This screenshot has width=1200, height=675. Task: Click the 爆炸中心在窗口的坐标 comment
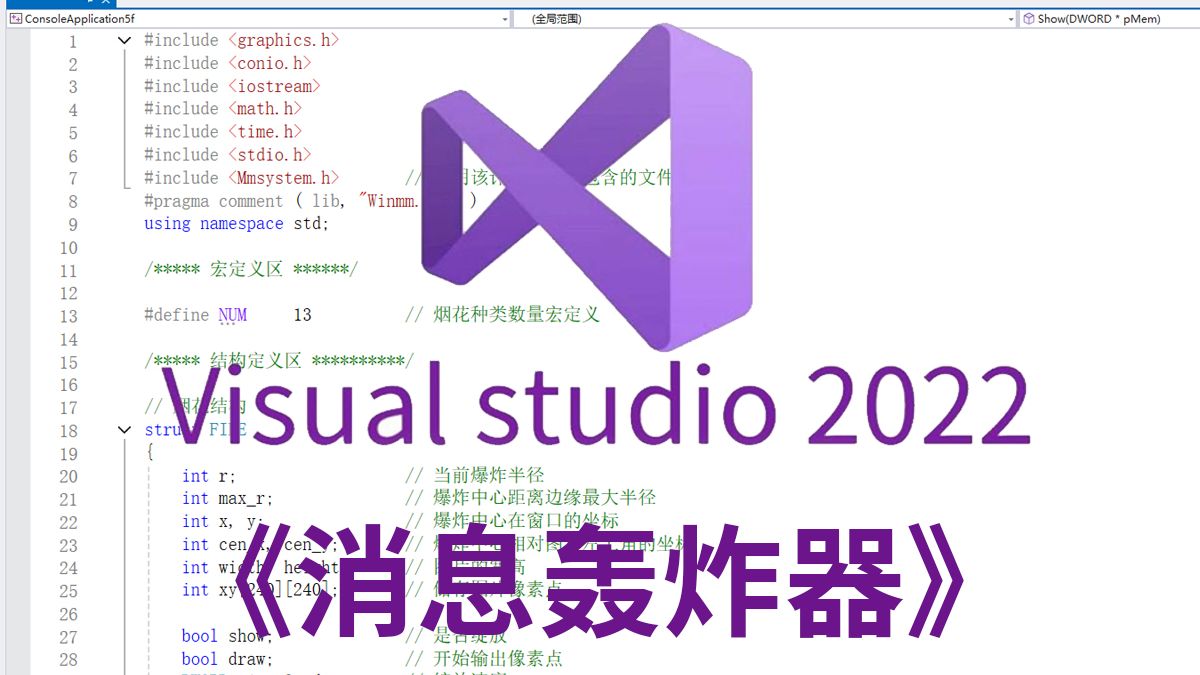click(x=512, y=522)
